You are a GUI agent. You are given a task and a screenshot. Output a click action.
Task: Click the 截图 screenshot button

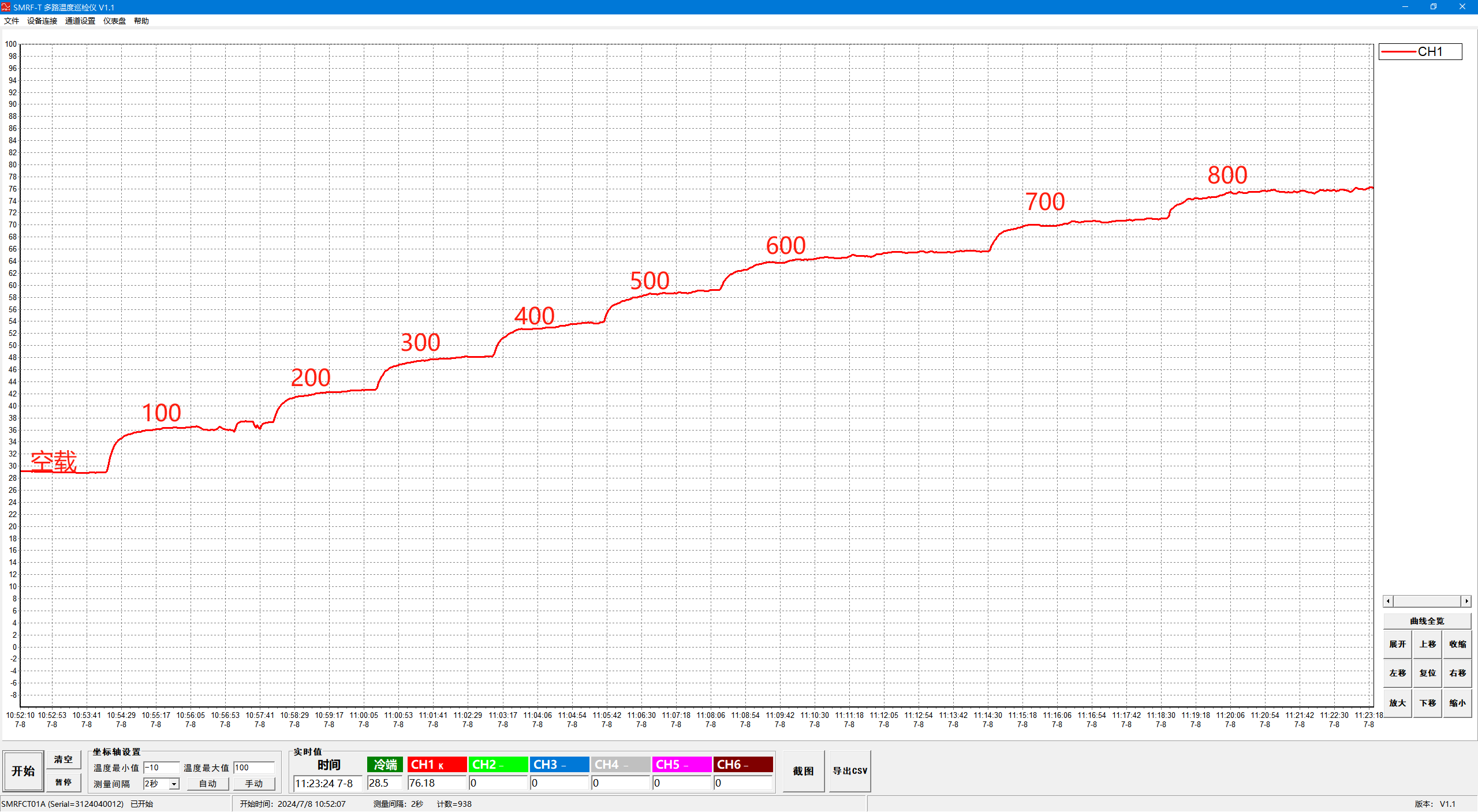[803, 771]
